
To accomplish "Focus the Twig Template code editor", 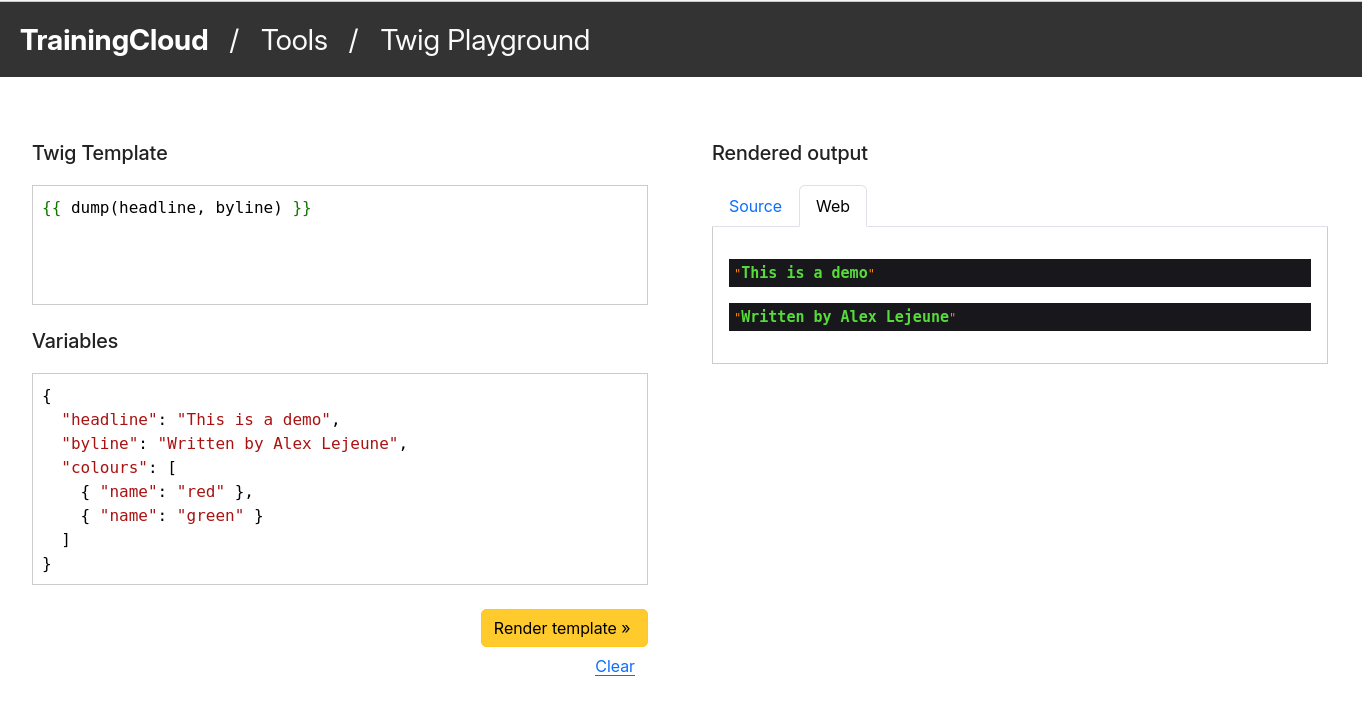I will click(x=340, y=245).
